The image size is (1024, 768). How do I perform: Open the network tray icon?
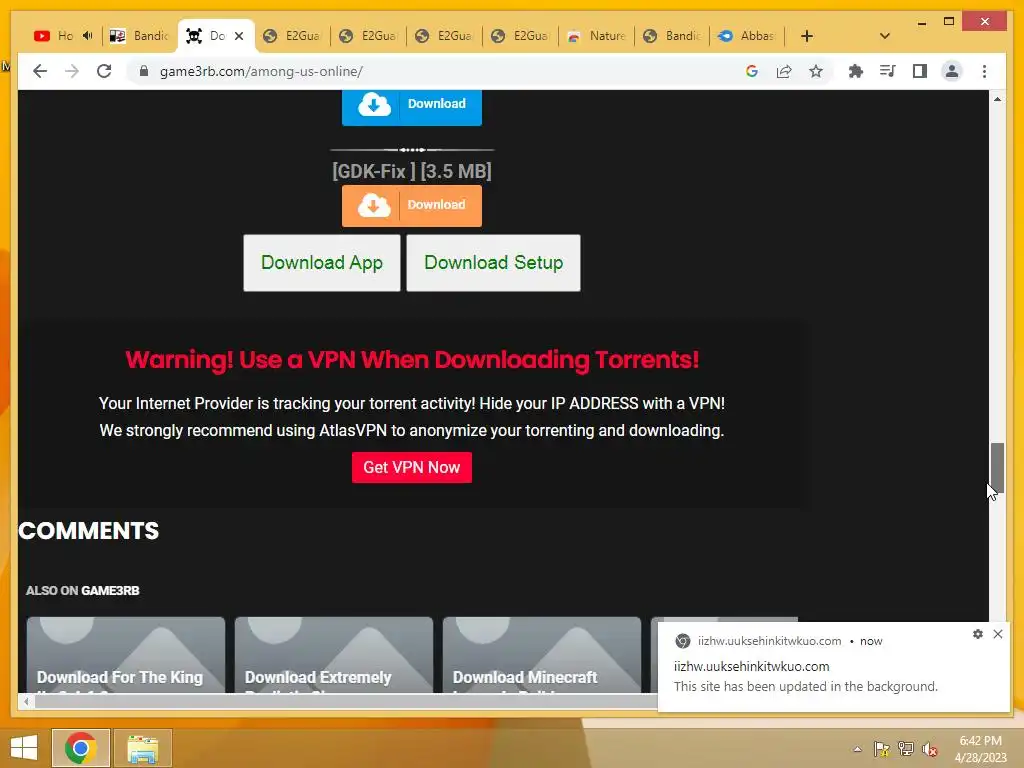pyautogui.click(x=906, y=749)
